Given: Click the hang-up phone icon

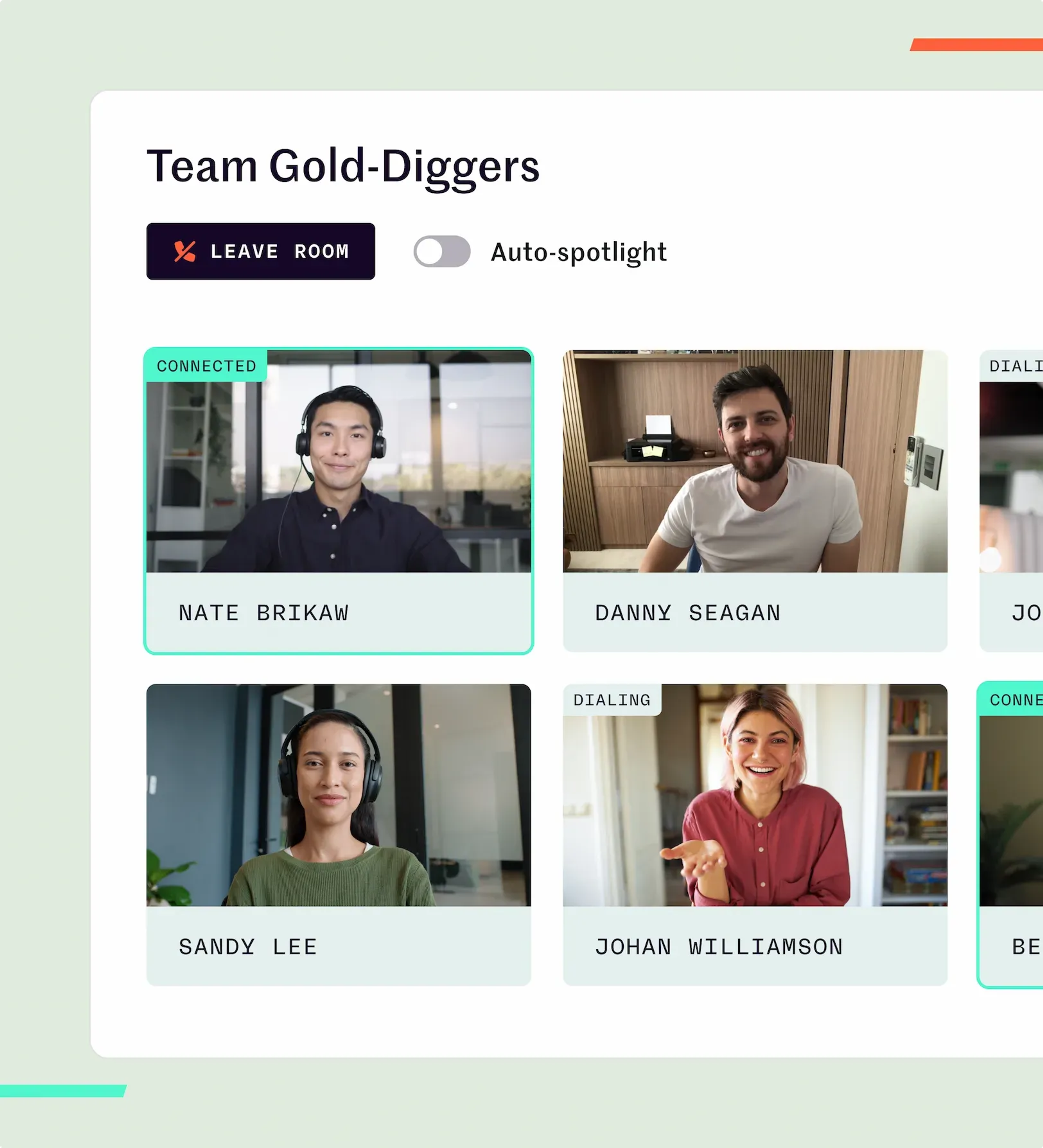Looking at the screenshot, I should (184, 251).
